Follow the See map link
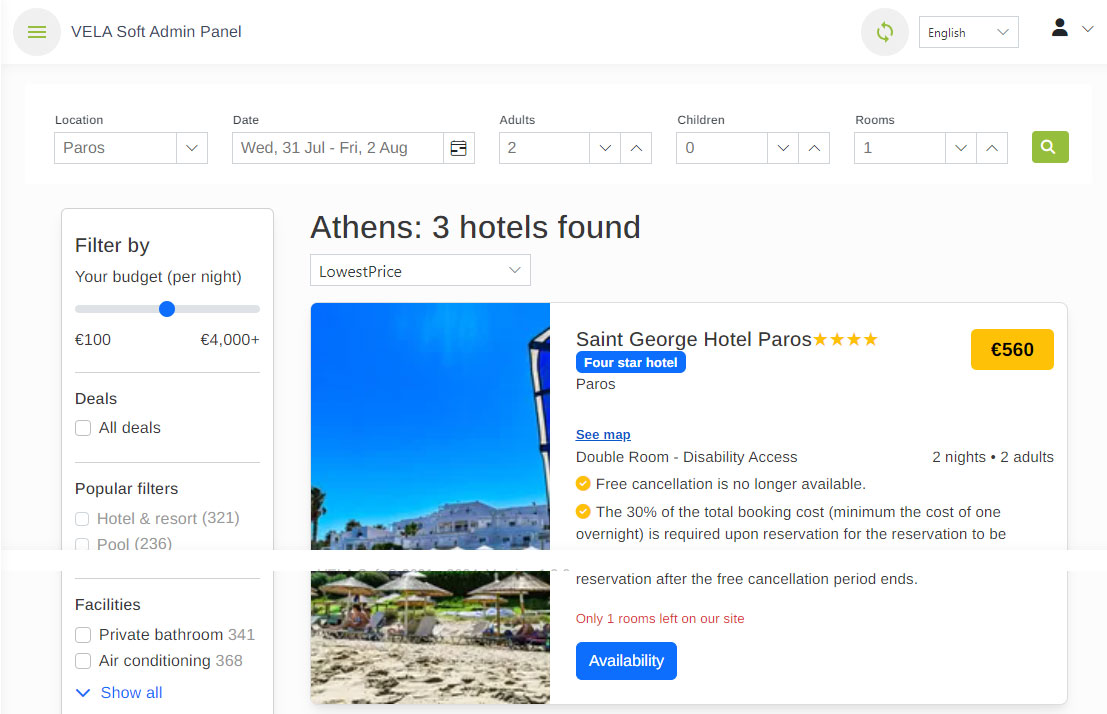Screen dimensions: 1107x714 (603, 435)
